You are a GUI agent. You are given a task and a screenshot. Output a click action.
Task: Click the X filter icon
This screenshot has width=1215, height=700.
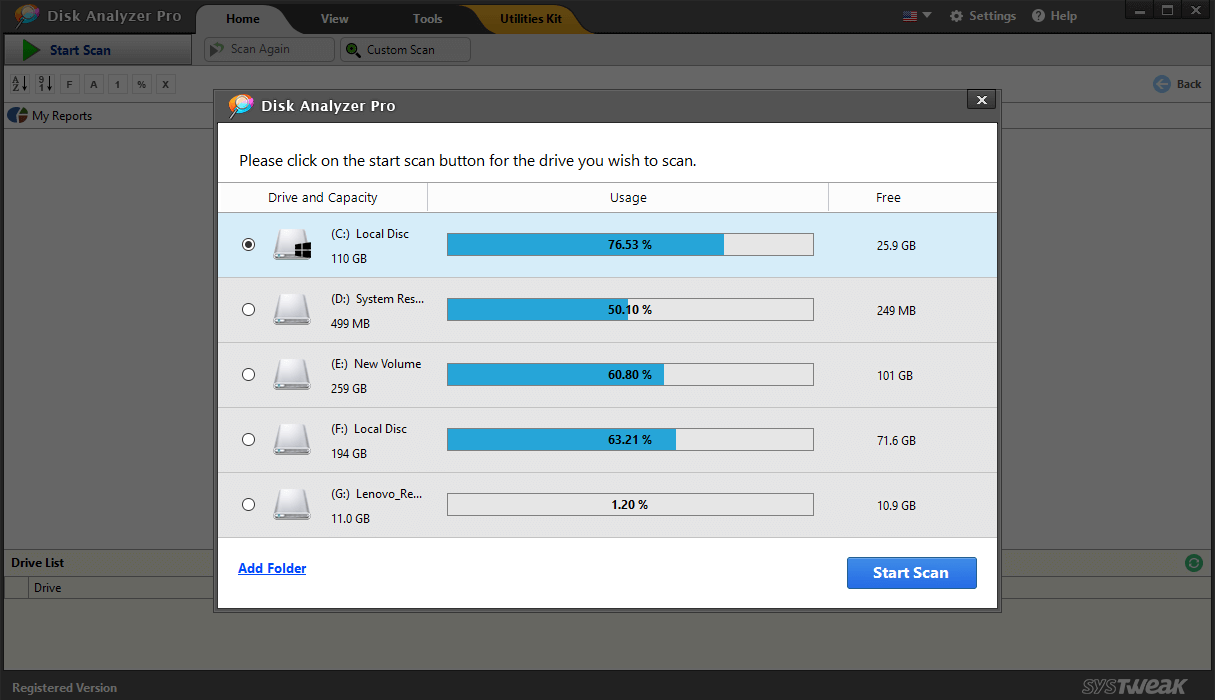coord(165,84)
